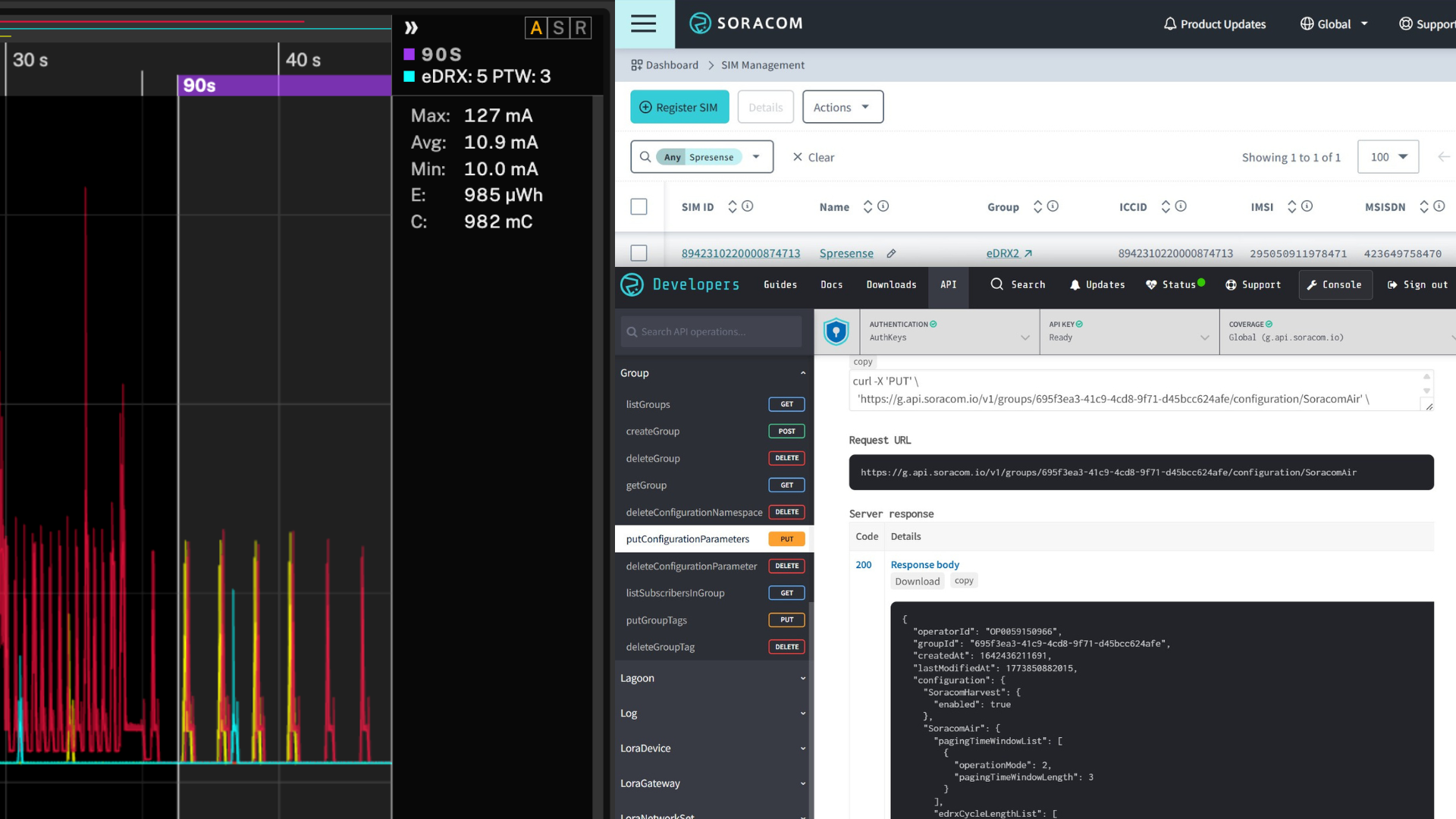
Task: Open the SORACOM hamburger menu
Action: 643,24
